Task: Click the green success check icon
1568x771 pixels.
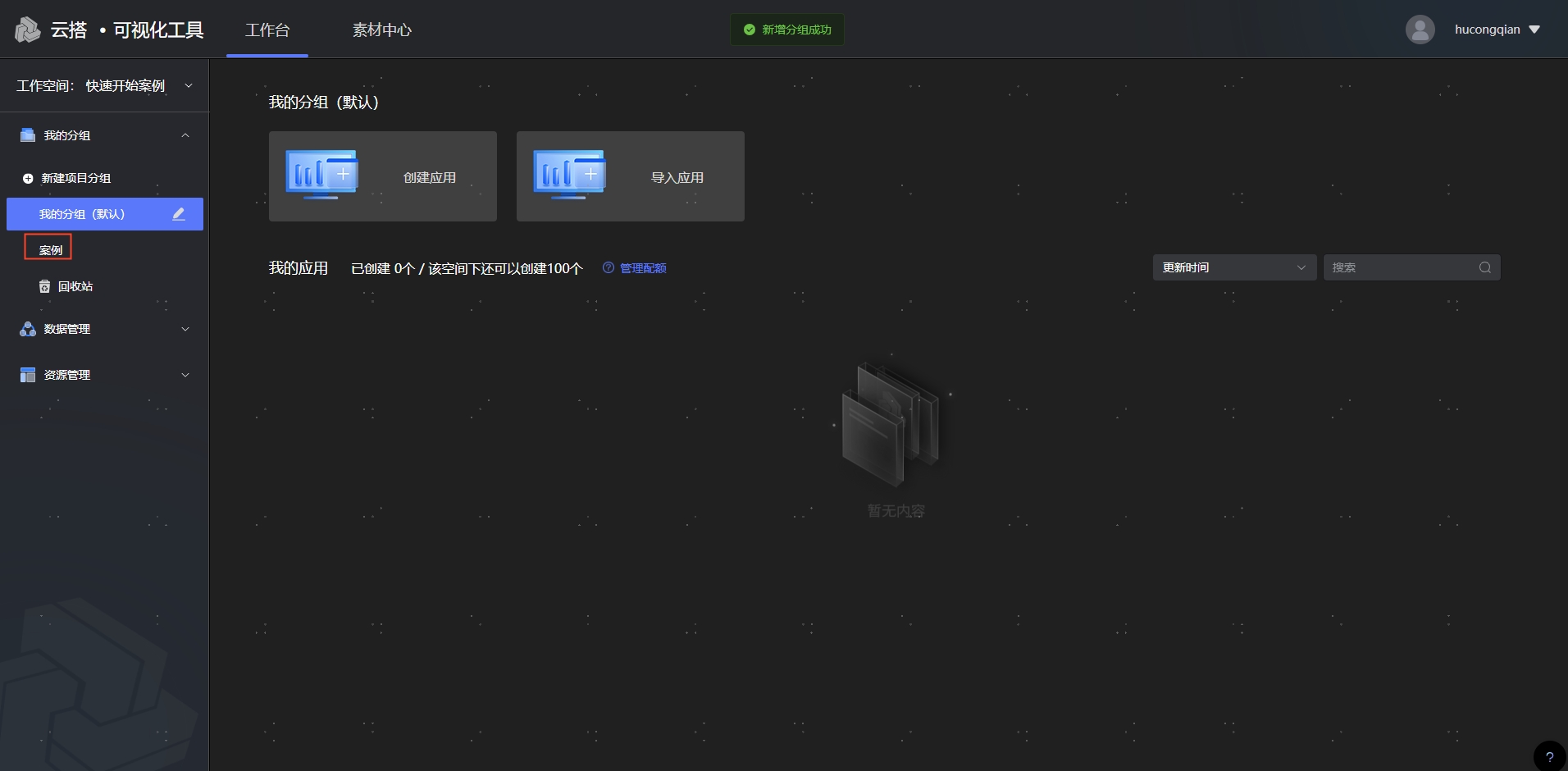Action: pos(750,30)
